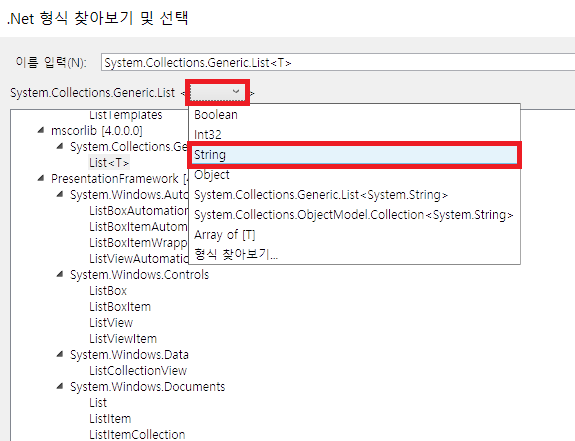Select the Collection<System.String> option
This screenshot has width=575, height=441.
[354, 215]
